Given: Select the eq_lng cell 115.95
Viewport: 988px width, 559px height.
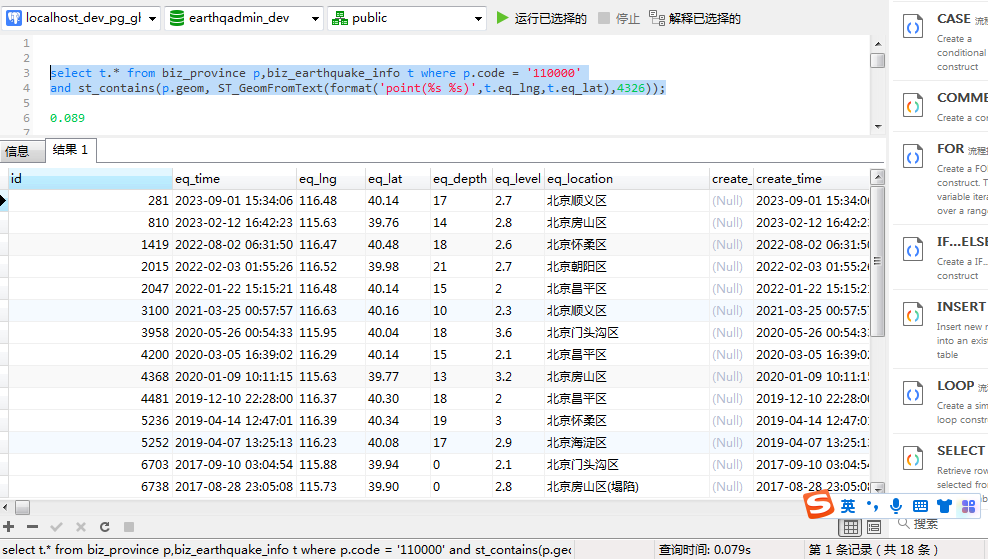Looking at the screenshot, I should 331,333.
